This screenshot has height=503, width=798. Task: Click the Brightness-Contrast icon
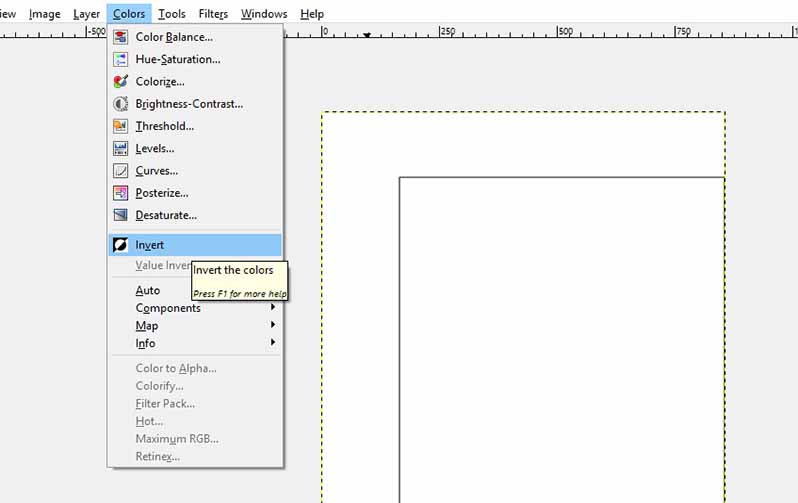pos(121,104)
